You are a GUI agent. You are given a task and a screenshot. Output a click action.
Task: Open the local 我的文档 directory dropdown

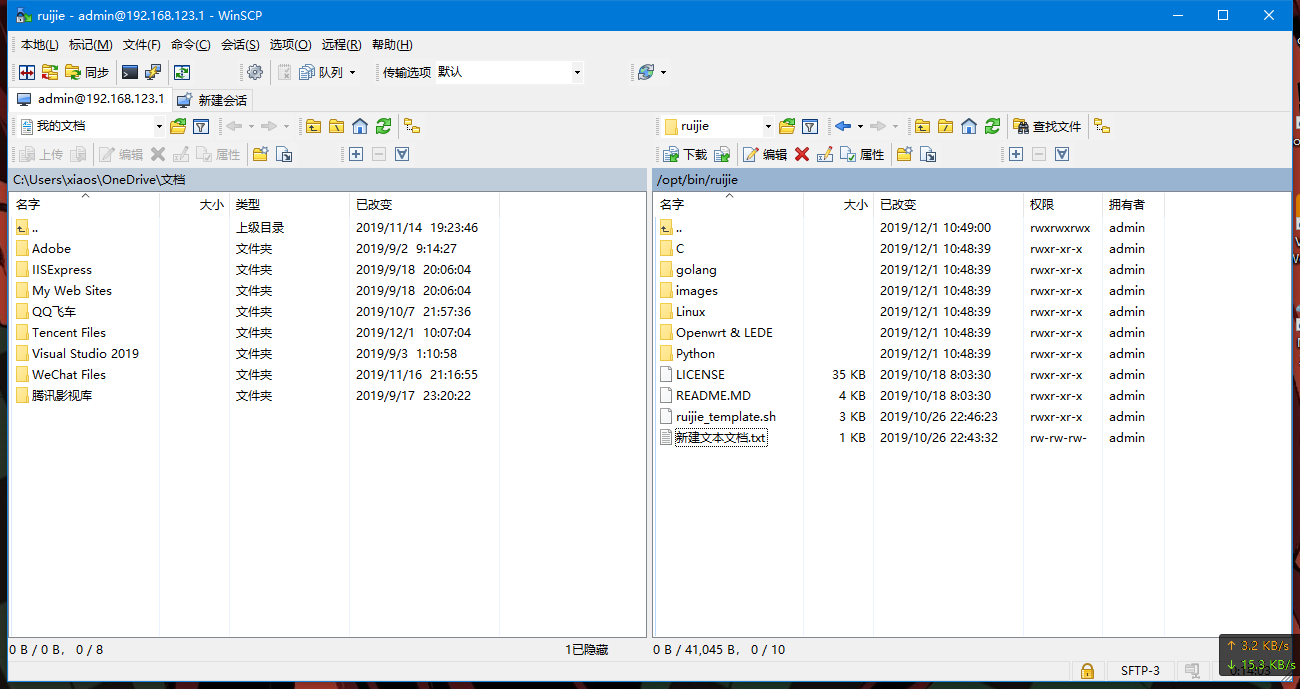(x=159, y=126)
